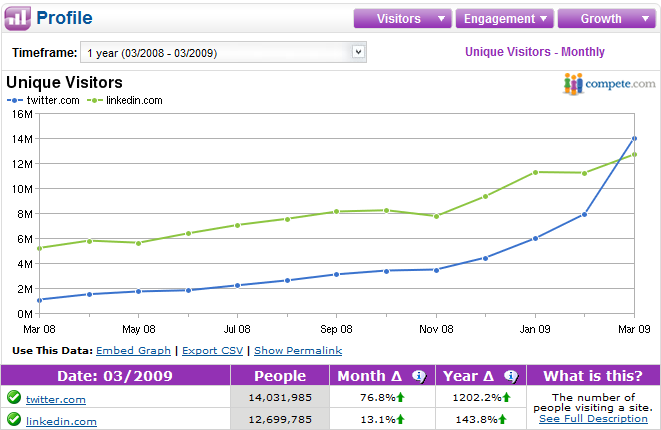The height and width of the screenshot is (430, 661).
Task: Click the Sep 08 axis label
Action: pos(336,329)
